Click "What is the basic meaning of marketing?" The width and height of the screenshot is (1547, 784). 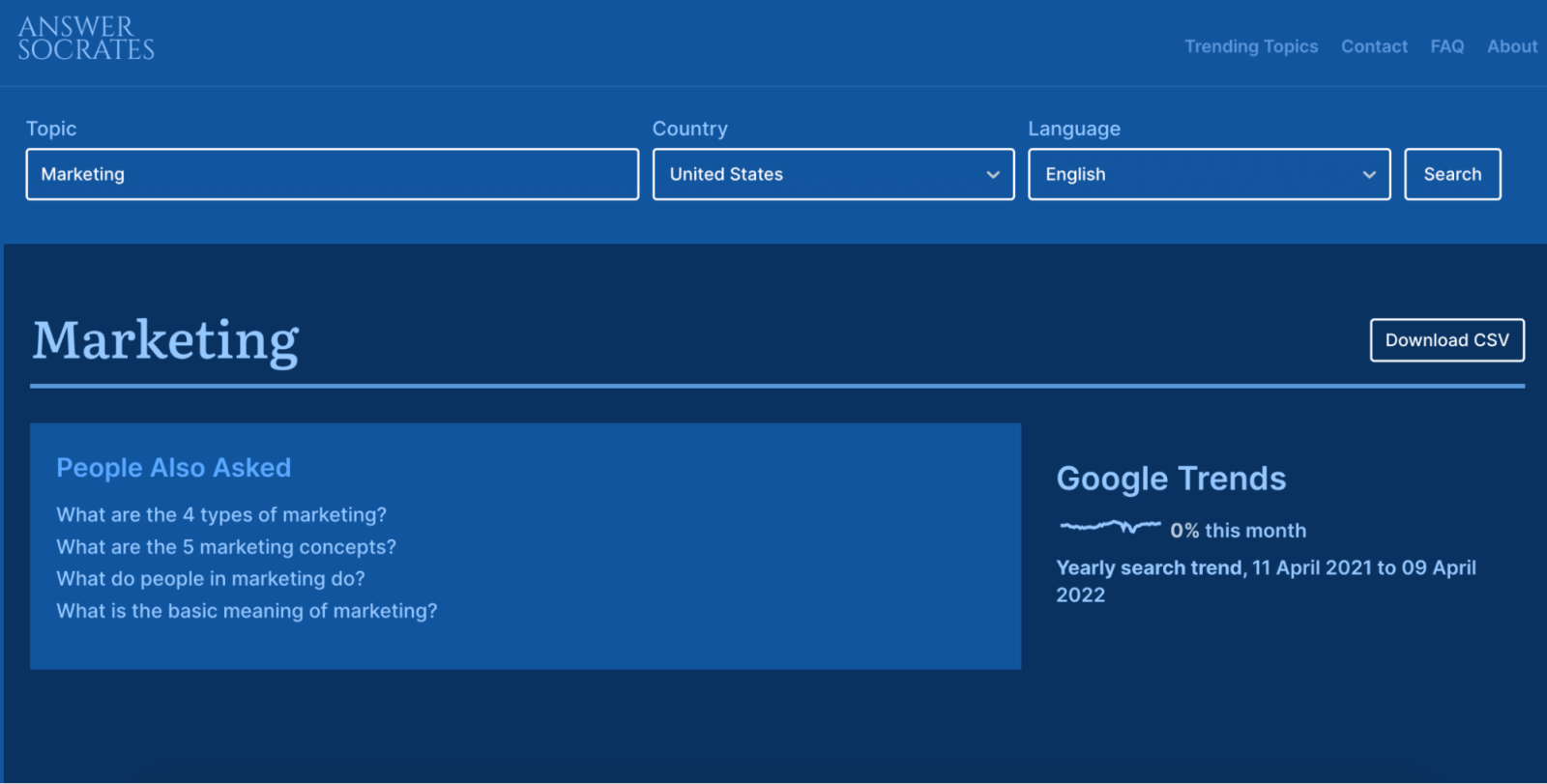(x=247, y=611)
